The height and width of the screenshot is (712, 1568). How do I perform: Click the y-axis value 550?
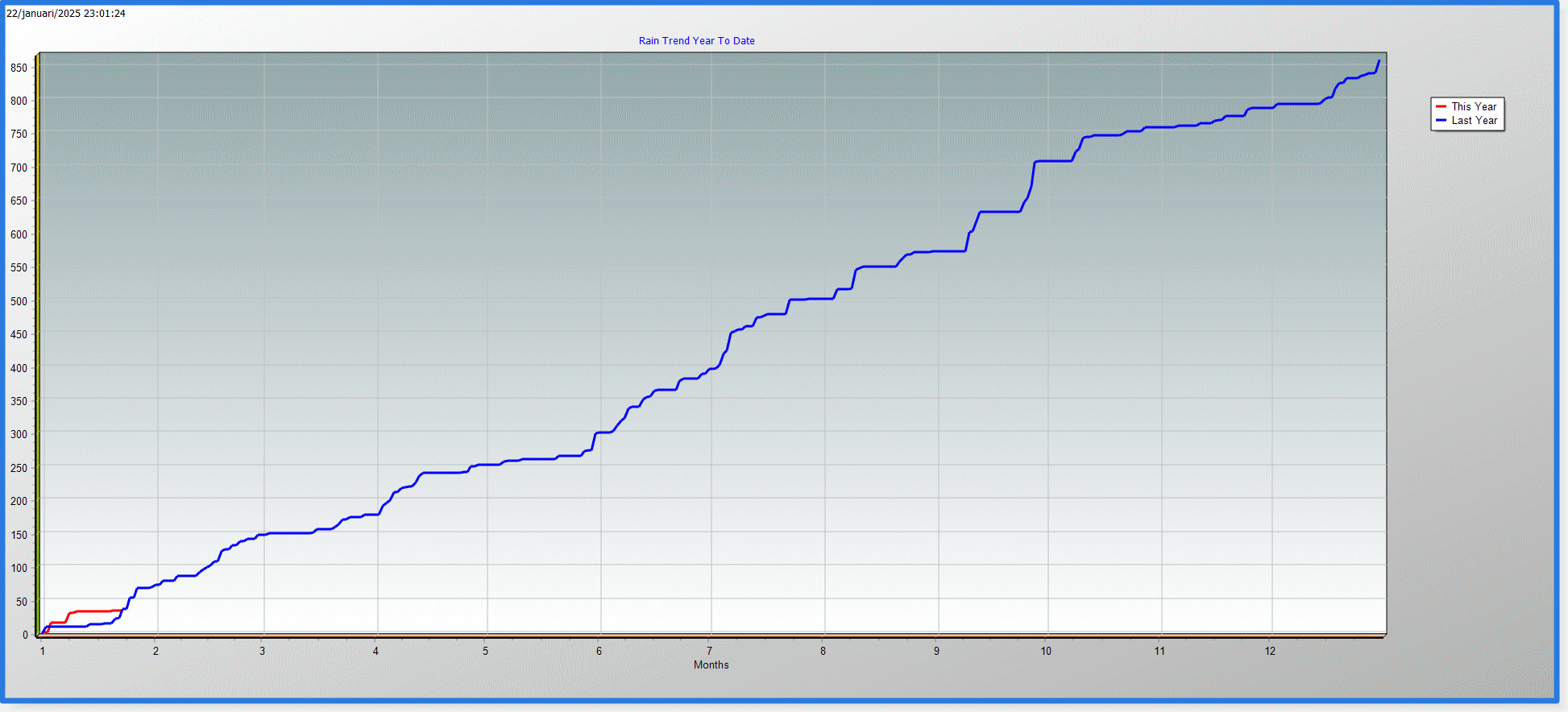[x=19, y=267]
